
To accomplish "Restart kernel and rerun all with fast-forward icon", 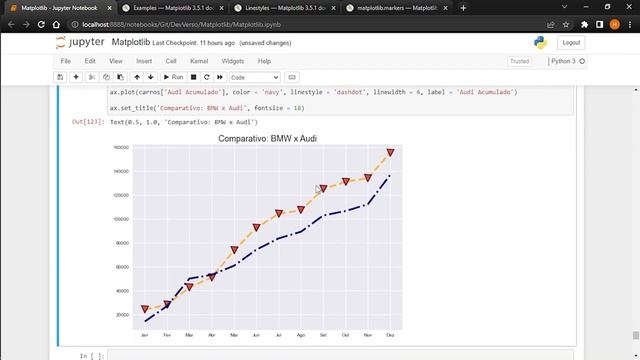I will (x=220, y=77).
